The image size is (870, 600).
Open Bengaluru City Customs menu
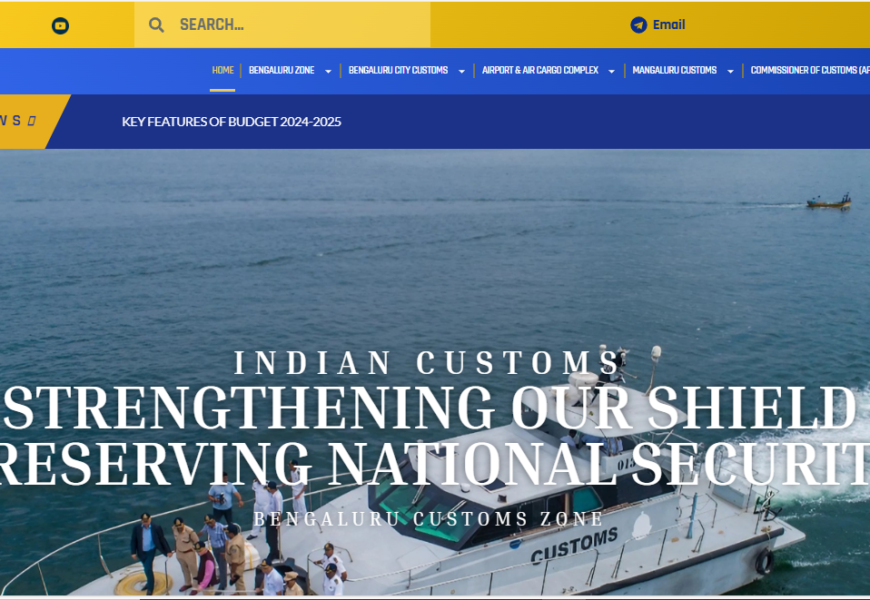click(x=398, y=70)
